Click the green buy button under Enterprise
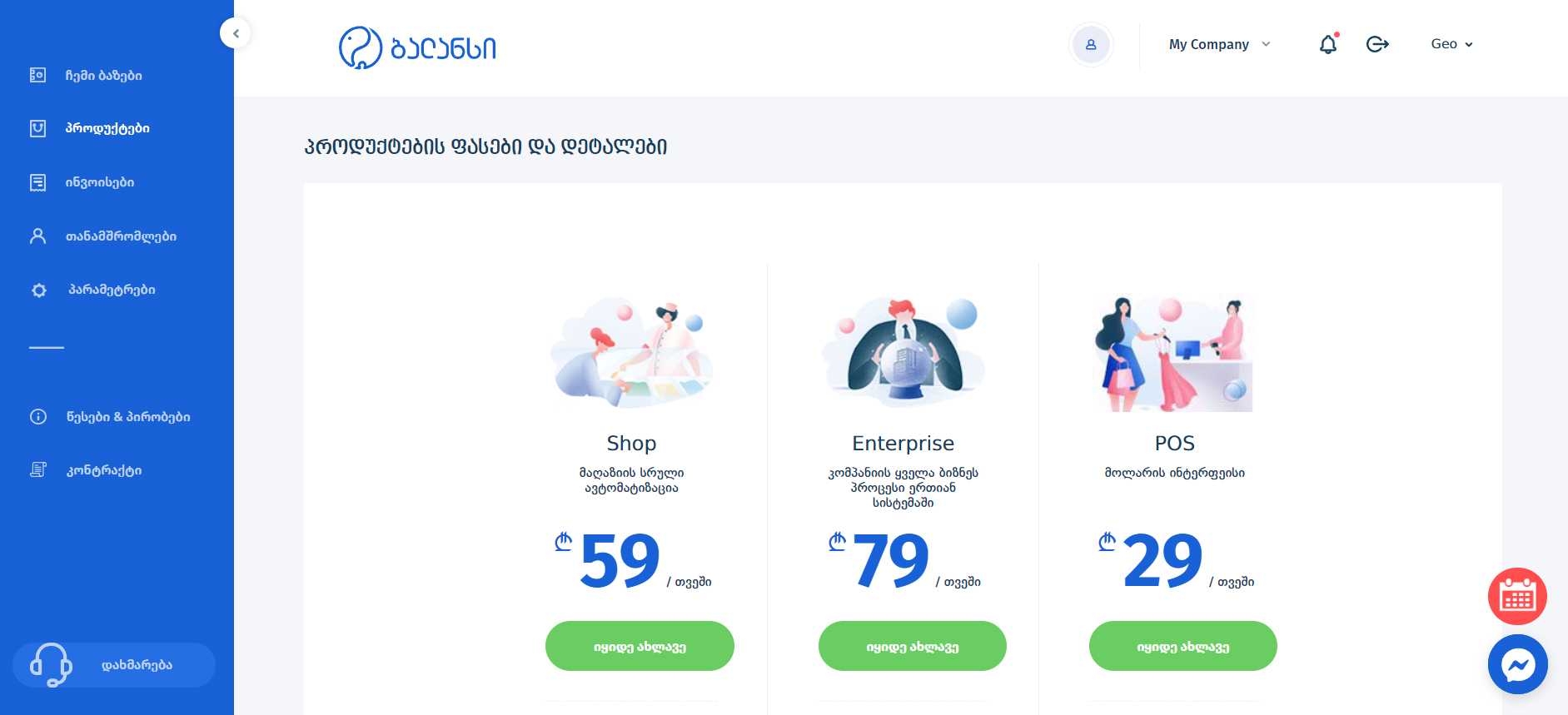Viewport: 1568px width, 715px height. 913,646
